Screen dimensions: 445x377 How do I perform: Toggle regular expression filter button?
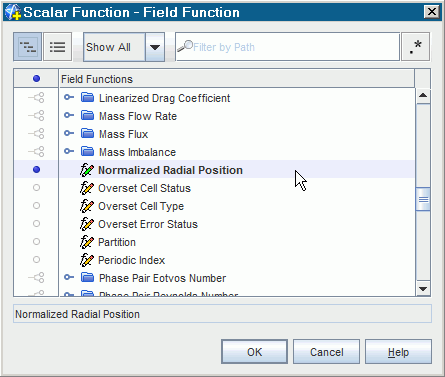415,47
